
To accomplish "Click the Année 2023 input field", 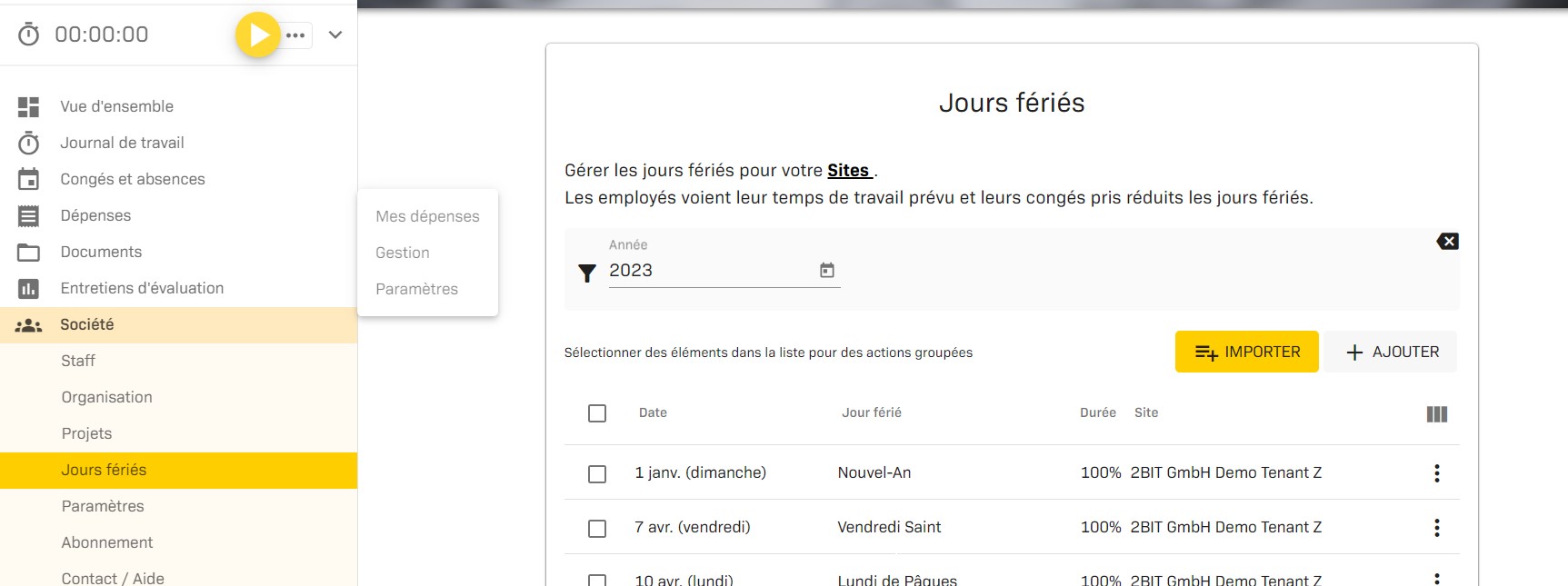I will (x=709, y=271).
